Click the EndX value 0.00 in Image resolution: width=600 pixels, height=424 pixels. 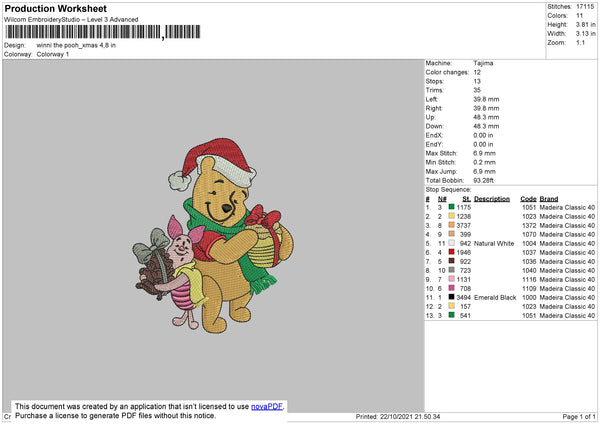pyautogui.click(x=483, y=135)
